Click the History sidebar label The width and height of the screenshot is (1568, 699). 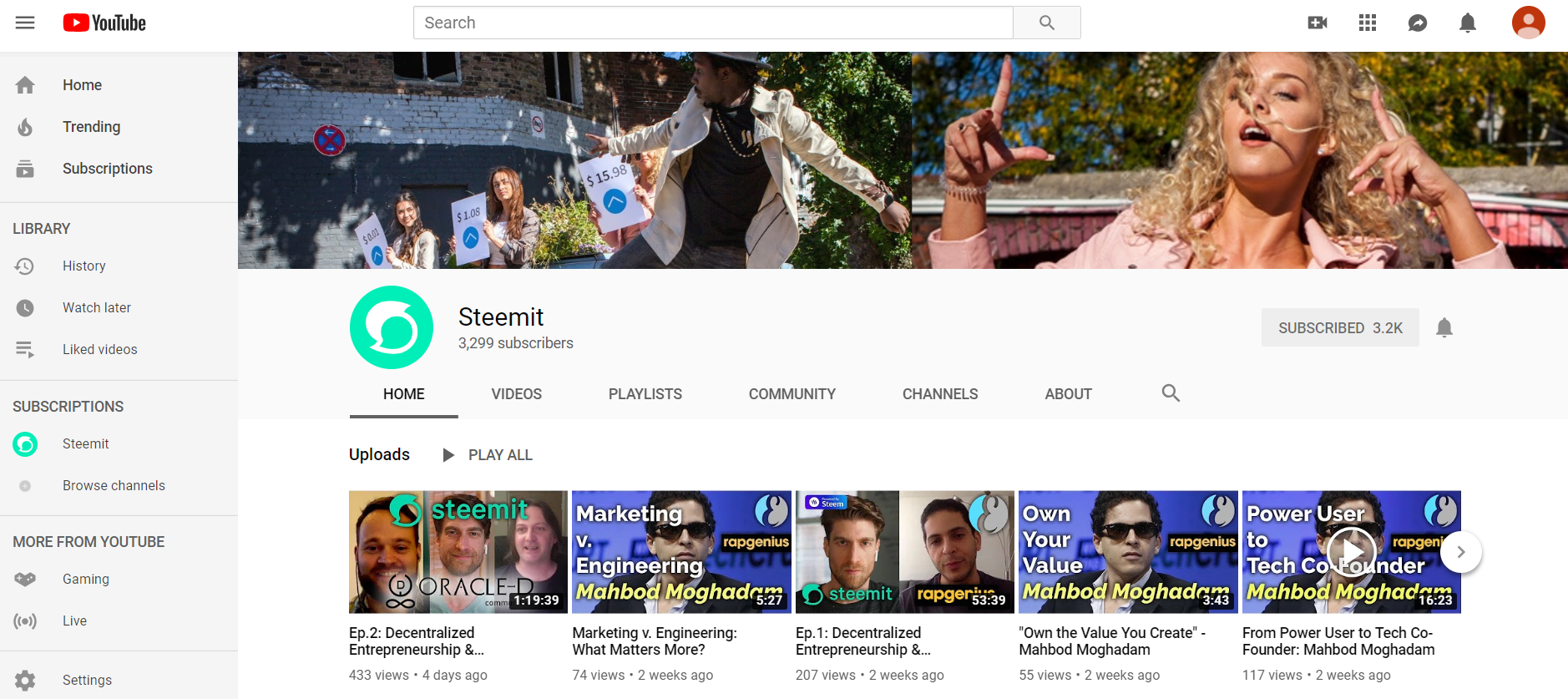(x=84, y=266)
